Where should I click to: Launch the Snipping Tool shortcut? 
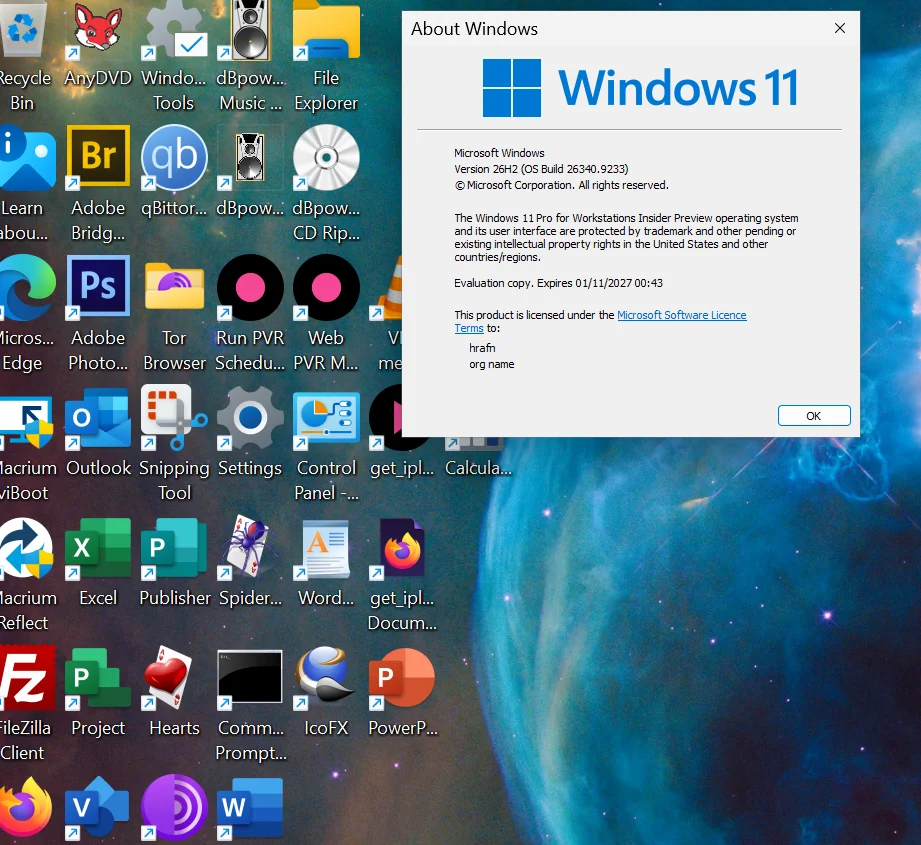click(174, 418)
